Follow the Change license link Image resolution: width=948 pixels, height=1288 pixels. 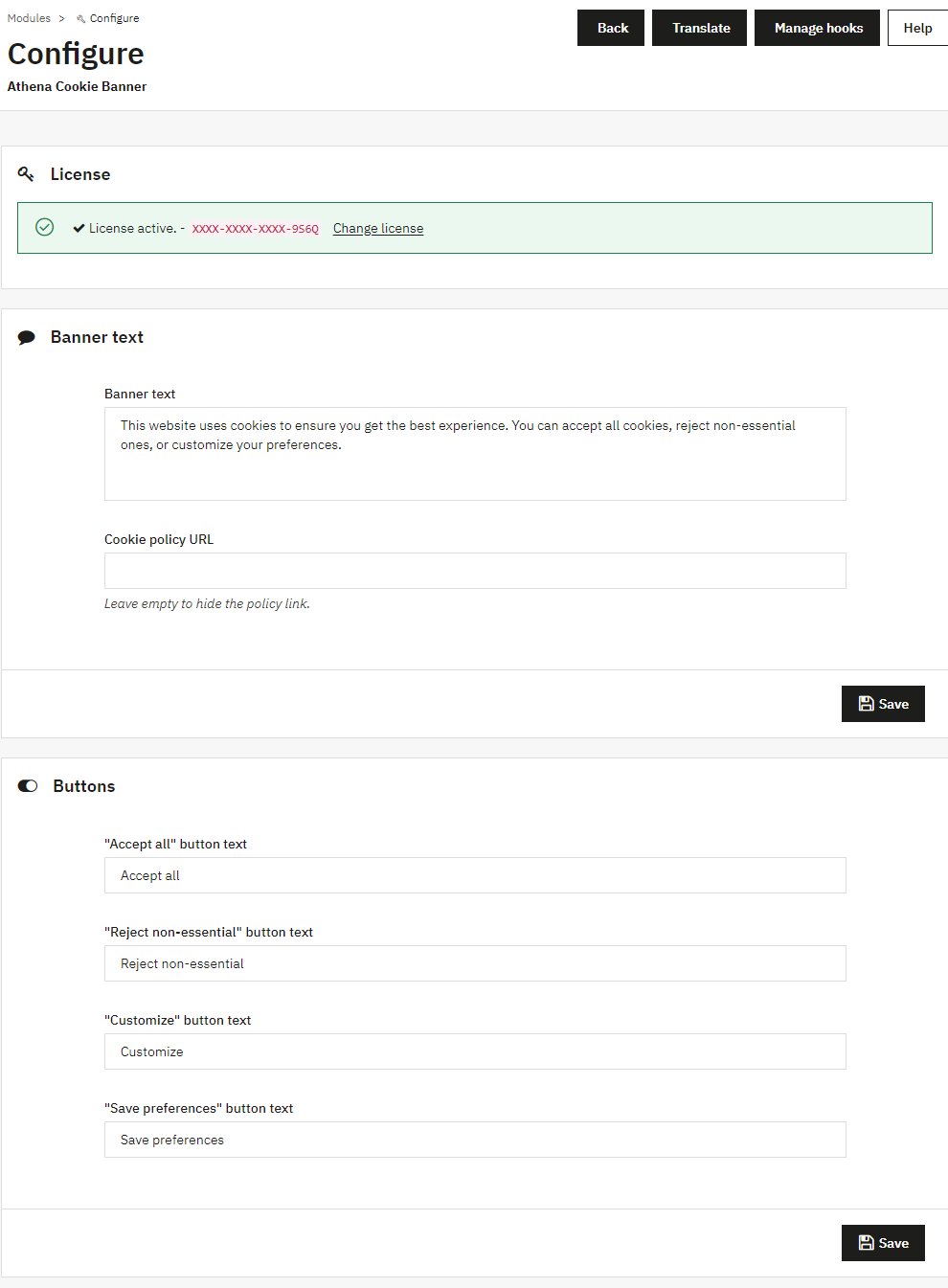point(378,228)
